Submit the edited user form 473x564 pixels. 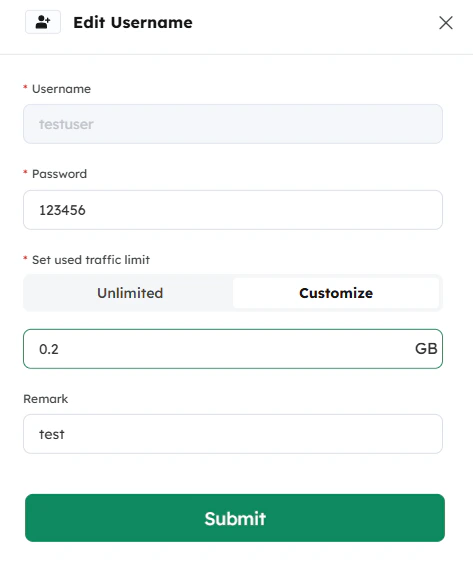coord(235,518)
